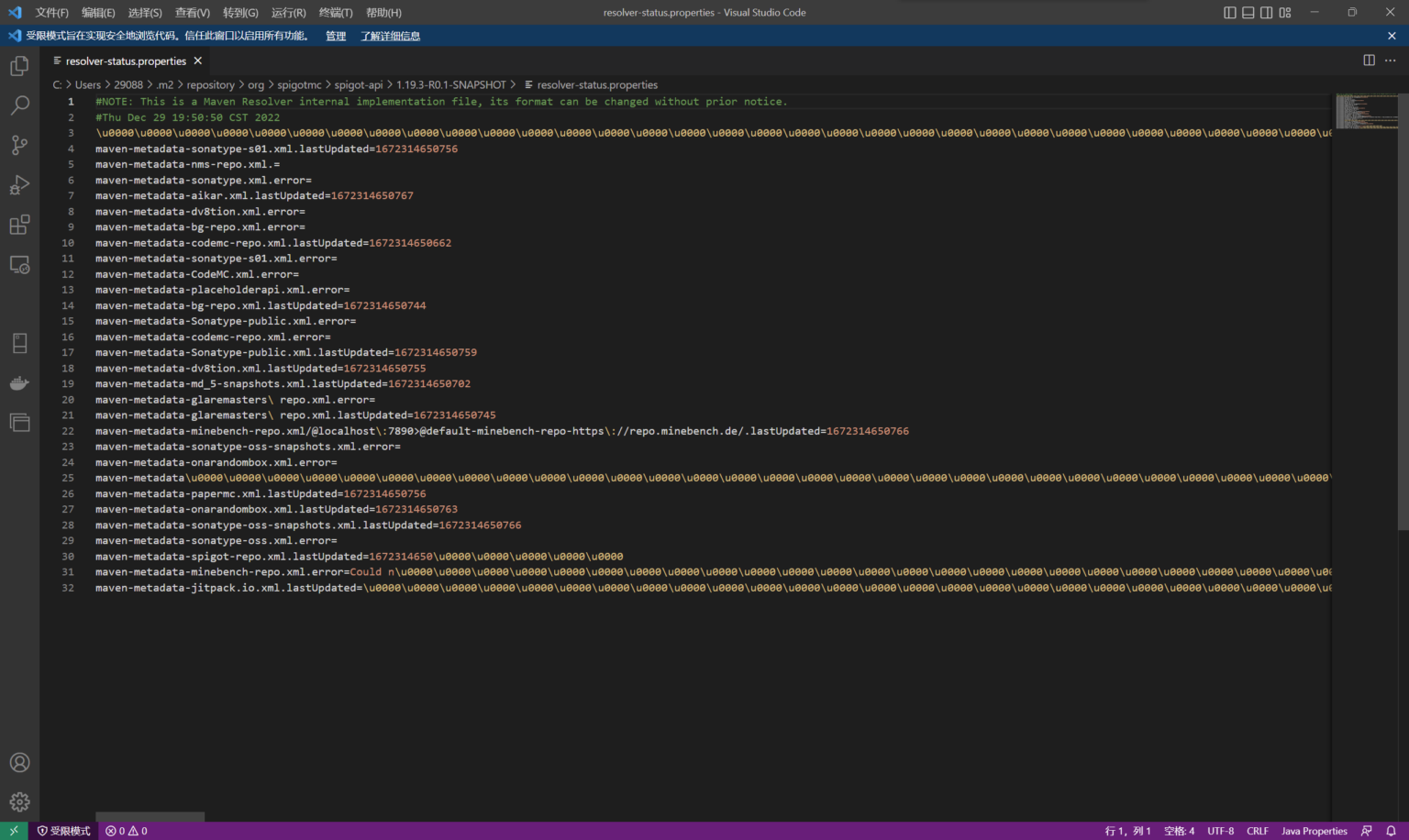This screenshot has height=840, width=1409.
Task: Open the Accounts icon in the activity bar
Action: 19,762
